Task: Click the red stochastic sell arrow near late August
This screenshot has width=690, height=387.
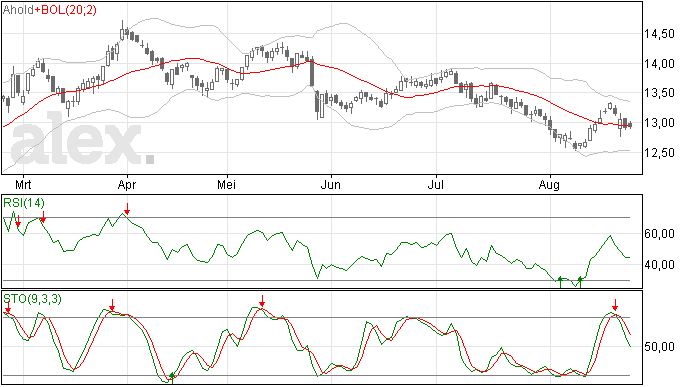Action: coord(615,305)
